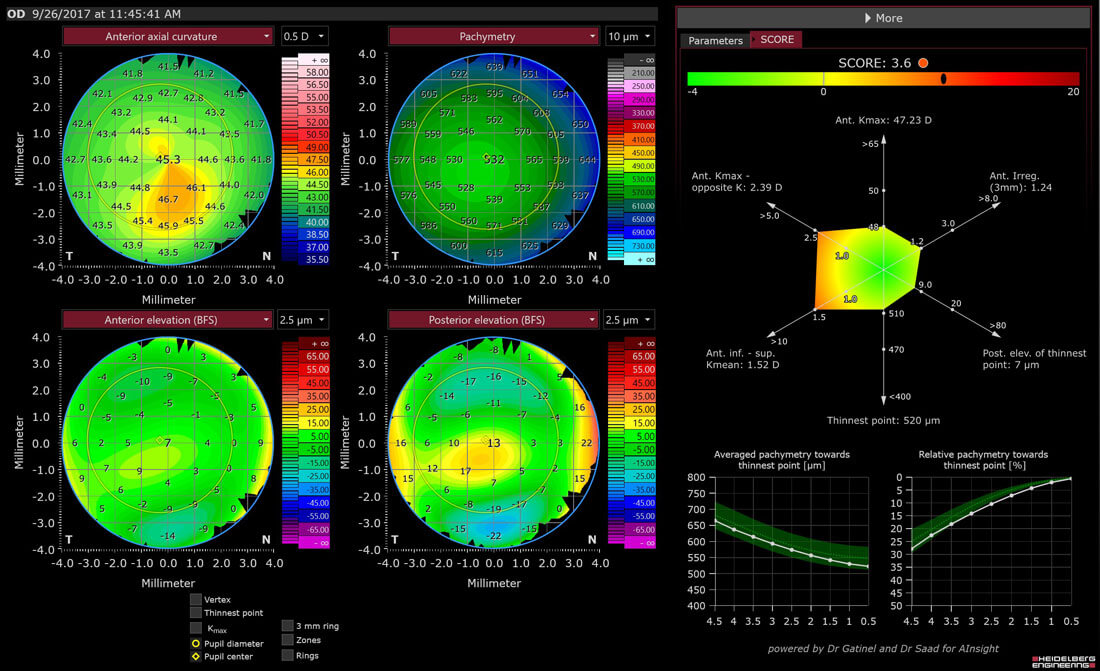Toggle the Vertex marker checkbox

[x=196, y=599]
